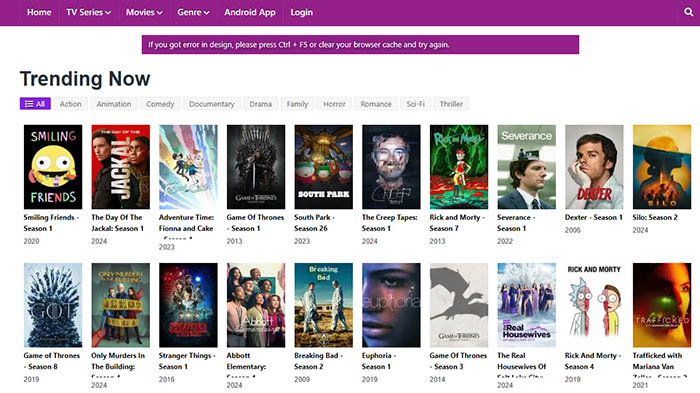Click The Day Of The Jackal title link
This screenshot has width=700, height=393.
coord(117,223)
